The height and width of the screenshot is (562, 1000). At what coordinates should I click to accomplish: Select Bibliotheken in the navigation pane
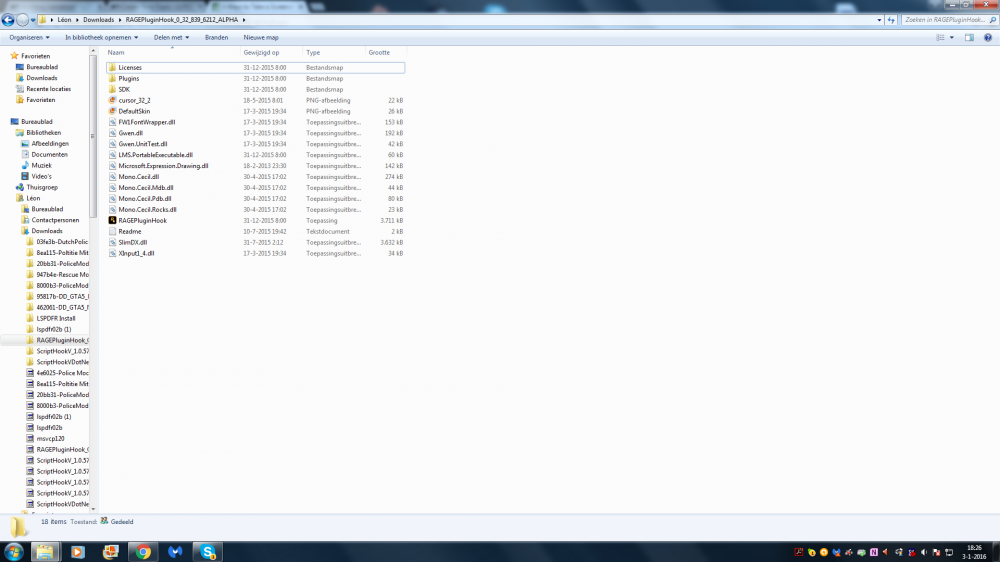(43, 133)
